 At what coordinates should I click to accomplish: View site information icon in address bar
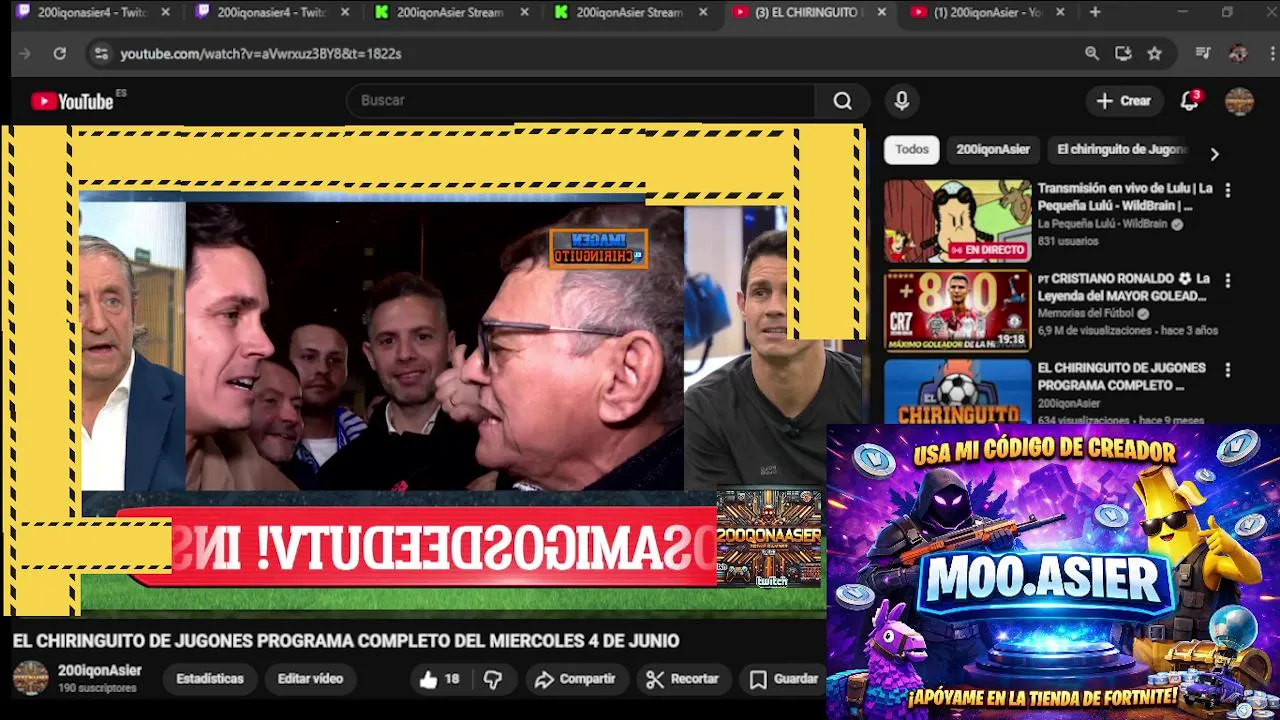[101, 54]
